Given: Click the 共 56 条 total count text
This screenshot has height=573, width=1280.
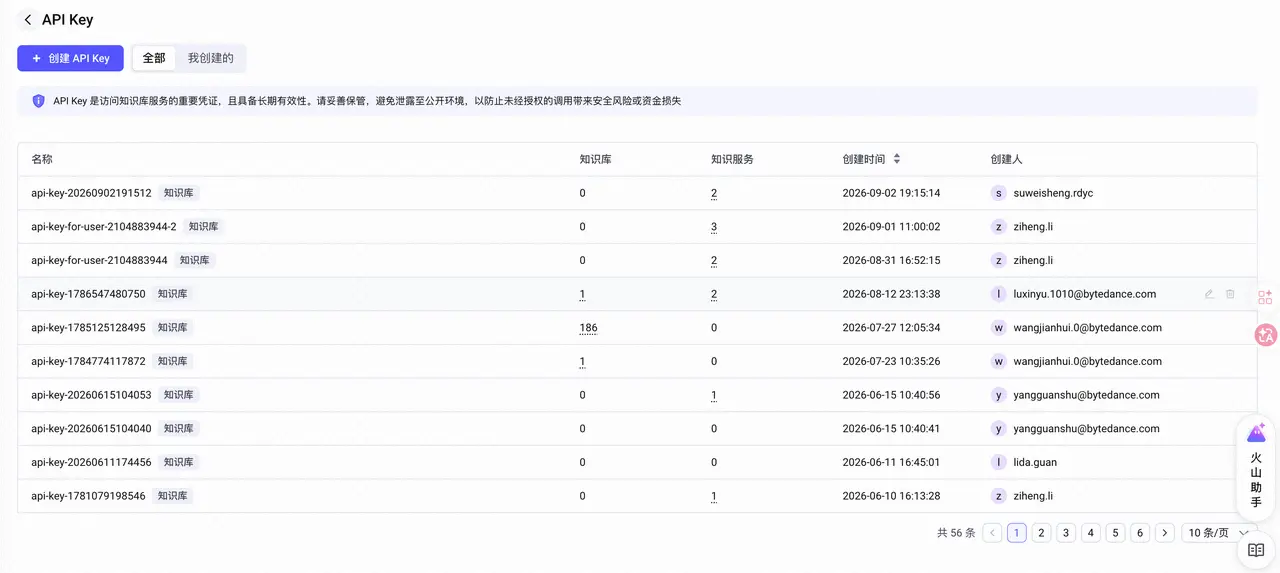Looking at the screenshot, I should pyautogui.click(x=956, y=533).
